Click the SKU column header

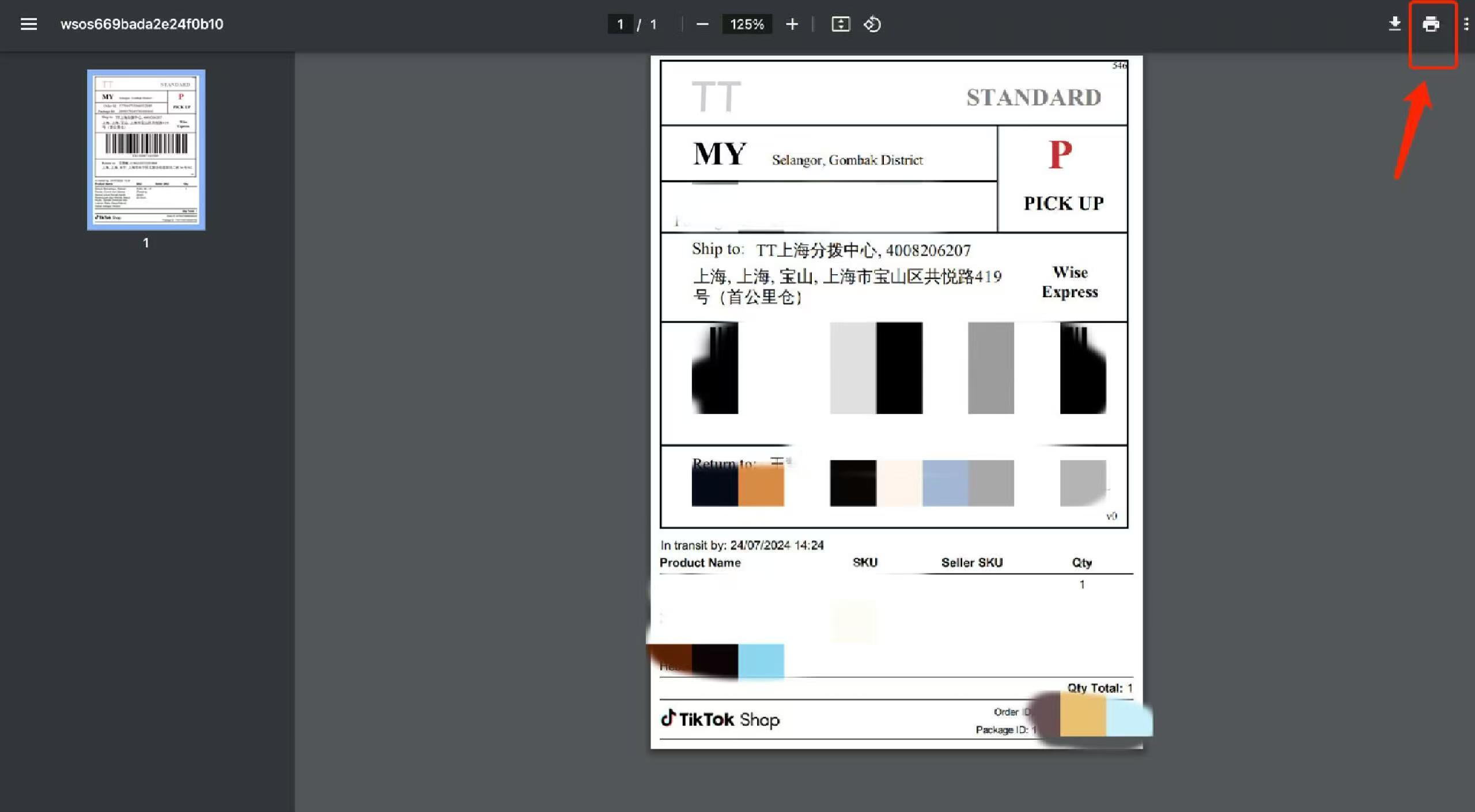(x=865, y=563)
